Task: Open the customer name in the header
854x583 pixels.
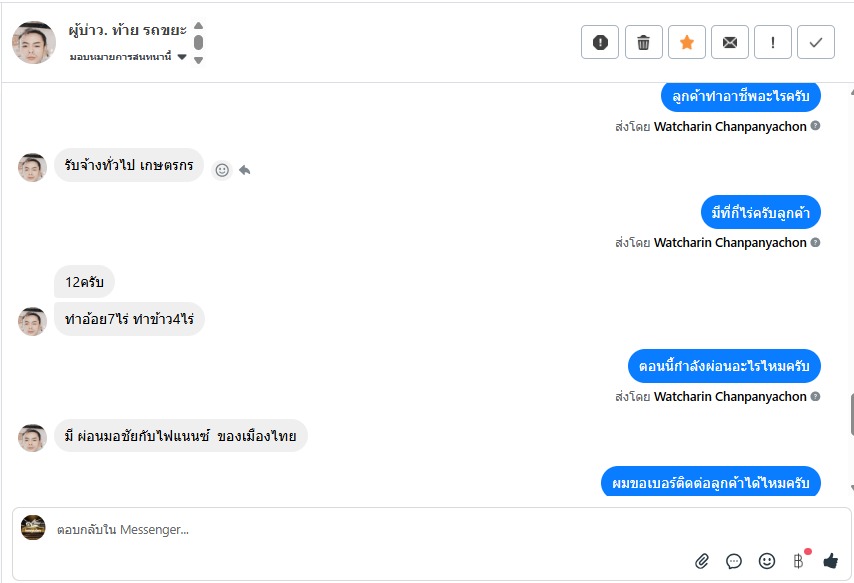Action: tap(128, 30)
